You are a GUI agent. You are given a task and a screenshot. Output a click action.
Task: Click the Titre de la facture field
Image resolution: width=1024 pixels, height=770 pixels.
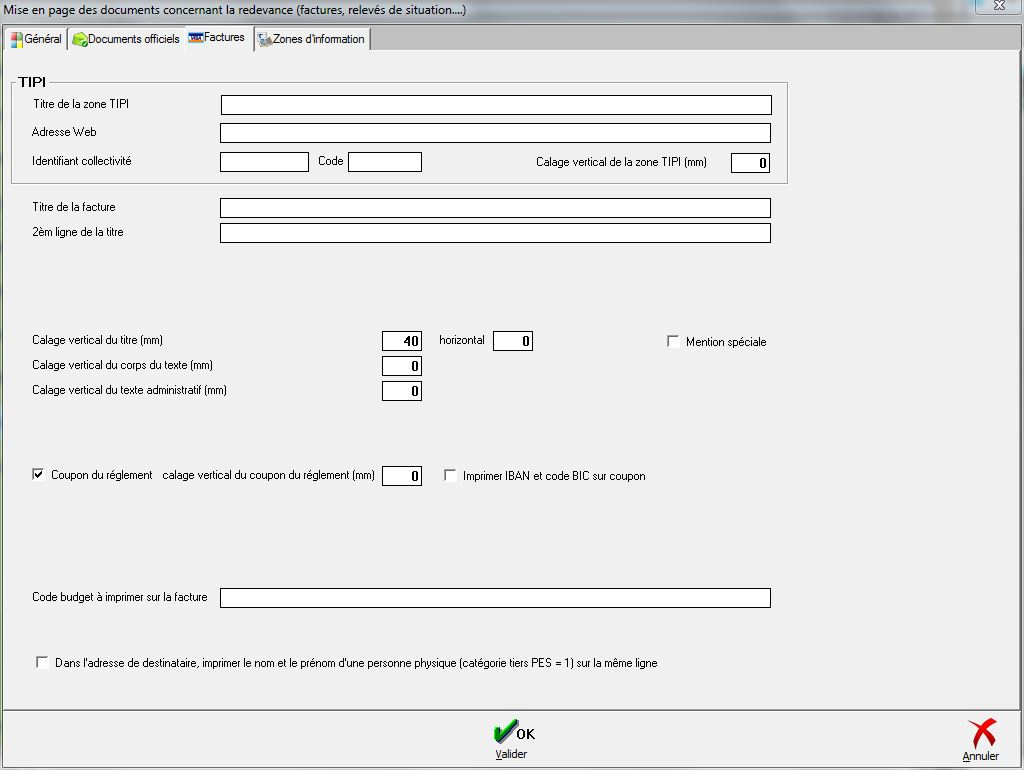tap(496, 208)
